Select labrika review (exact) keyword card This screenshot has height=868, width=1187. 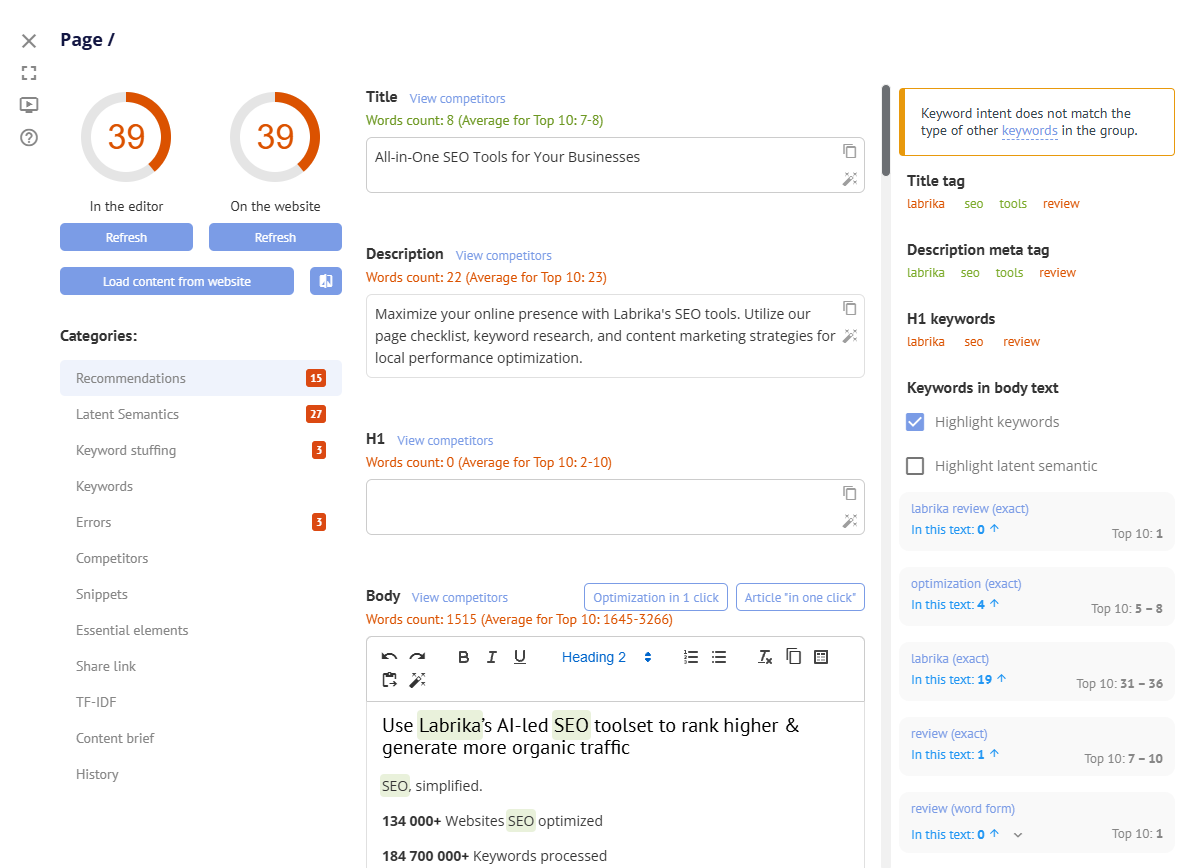click(x=1036, y=521)
